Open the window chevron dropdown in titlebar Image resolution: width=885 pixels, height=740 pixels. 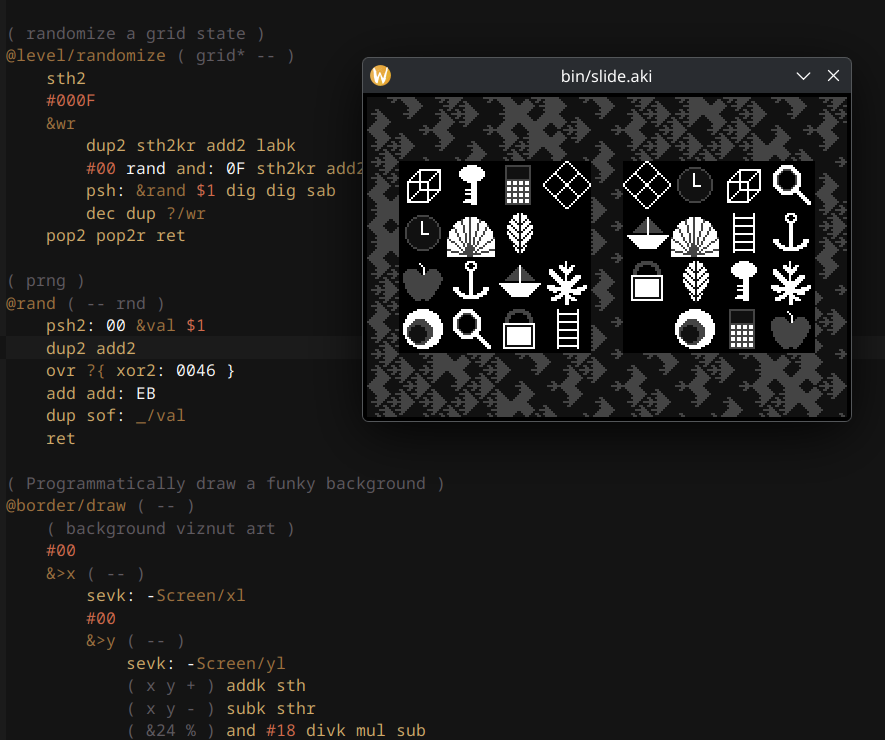pos(803,76)
